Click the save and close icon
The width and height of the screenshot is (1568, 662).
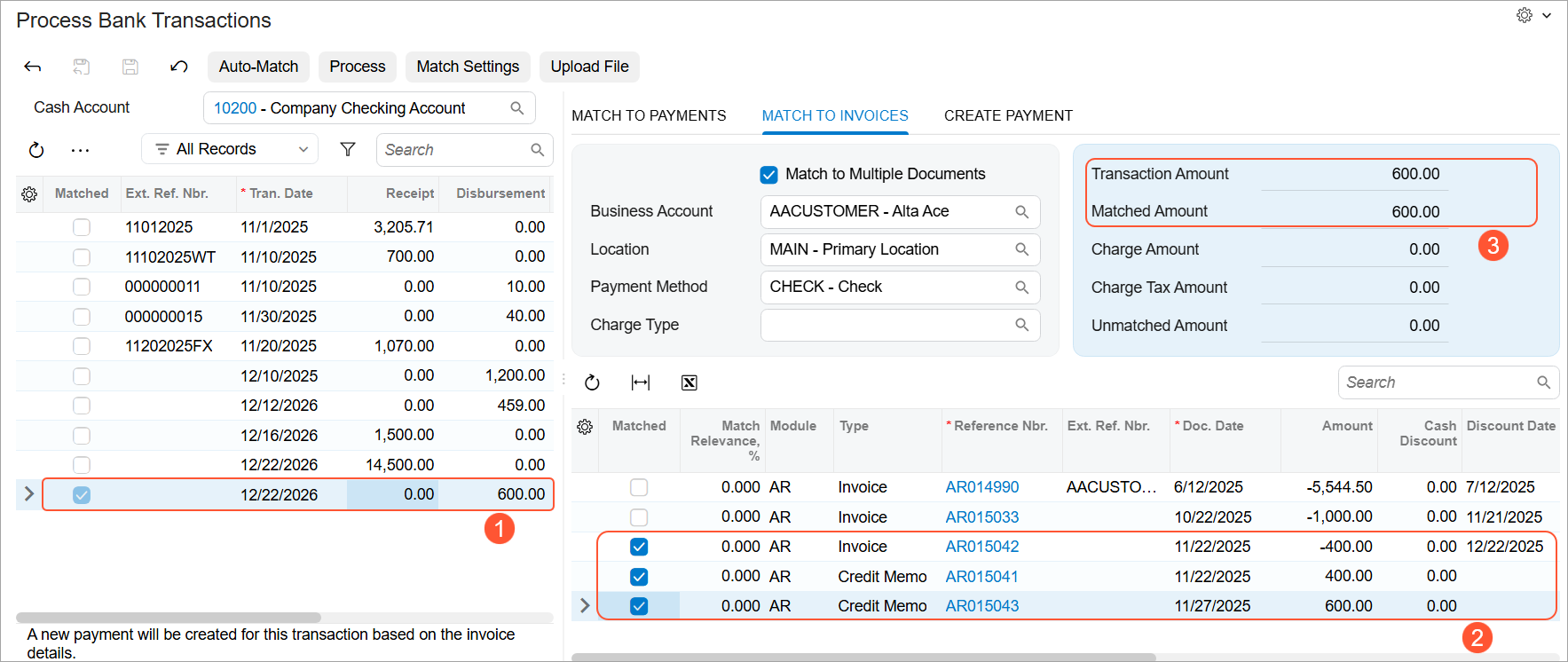coord(81,67)
